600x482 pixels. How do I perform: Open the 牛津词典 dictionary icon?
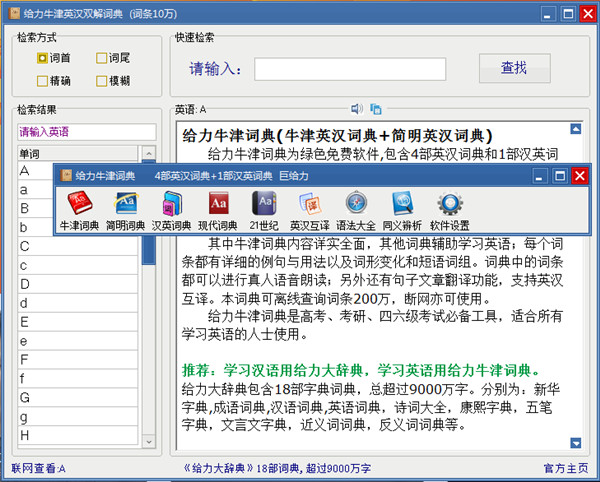coord(79,211)
